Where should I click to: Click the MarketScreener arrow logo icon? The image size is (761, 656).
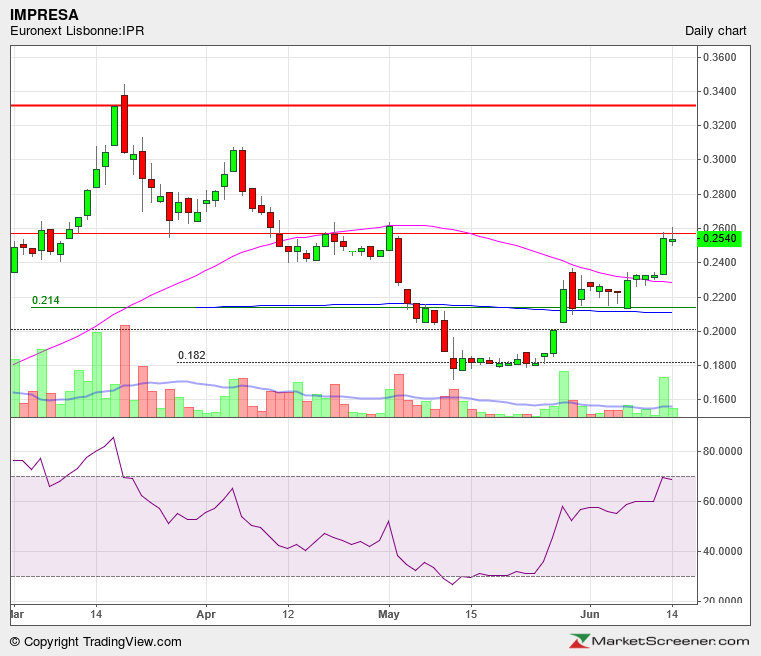tap(579, 641)
